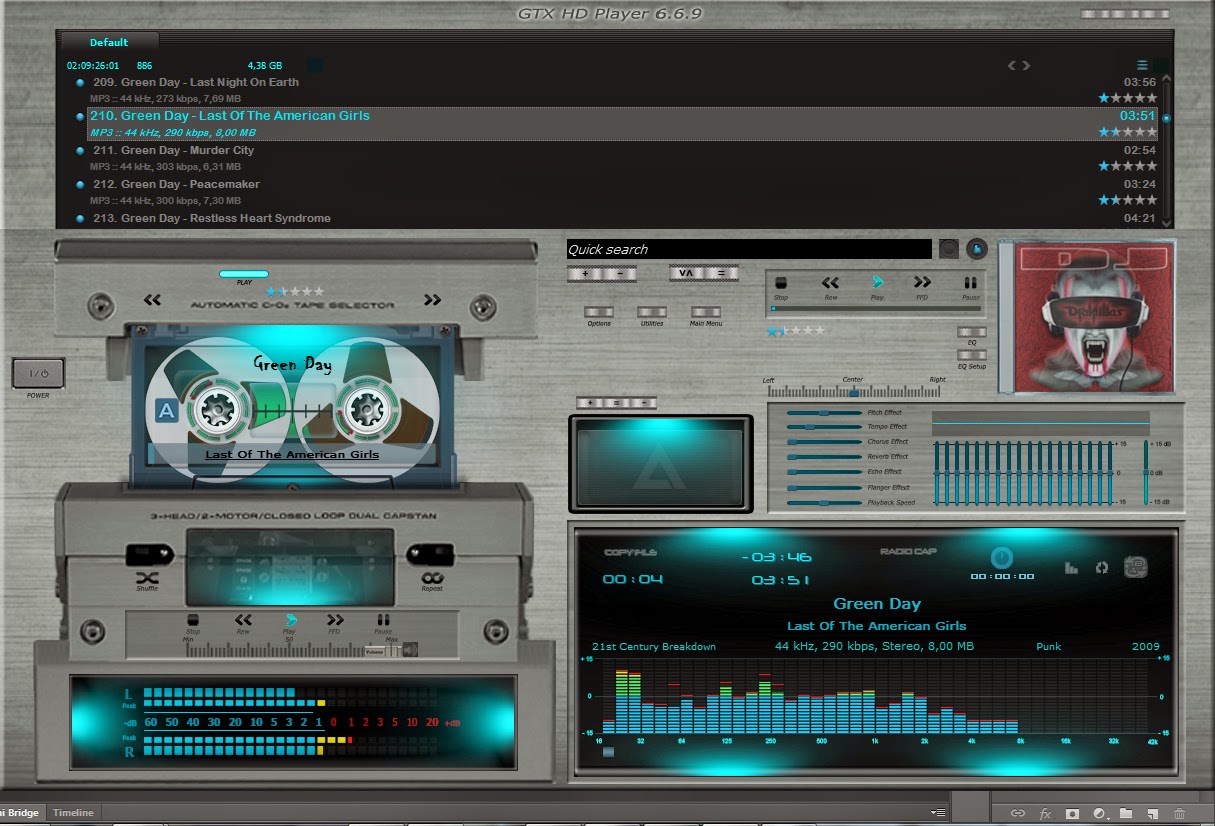1215x826 pixels.
Task: Click FFD on the cassette deck transport
Action: coord(335,621)
